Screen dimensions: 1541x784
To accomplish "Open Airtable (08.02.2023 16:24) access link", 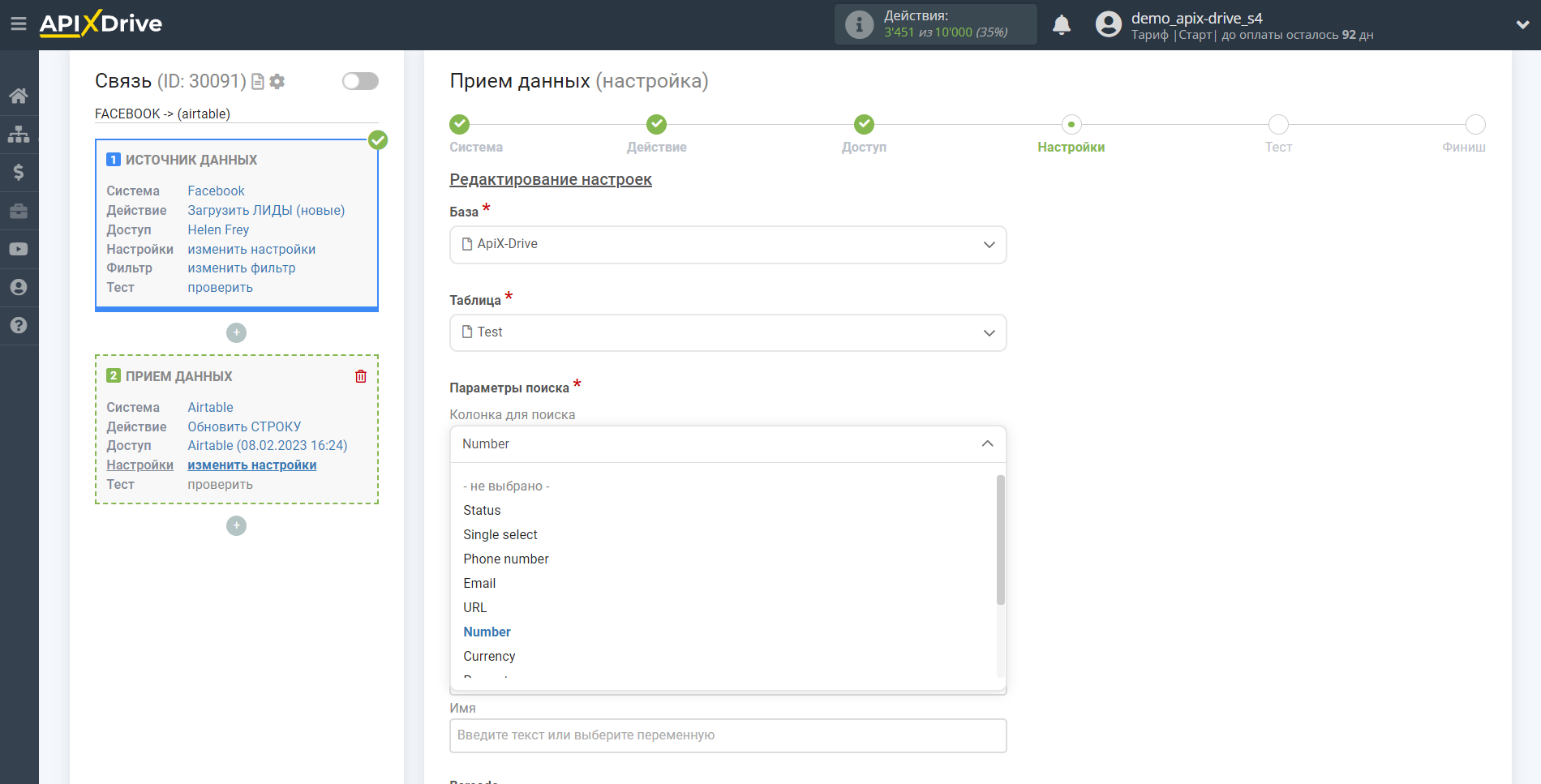I will click(x=268, y=446).
